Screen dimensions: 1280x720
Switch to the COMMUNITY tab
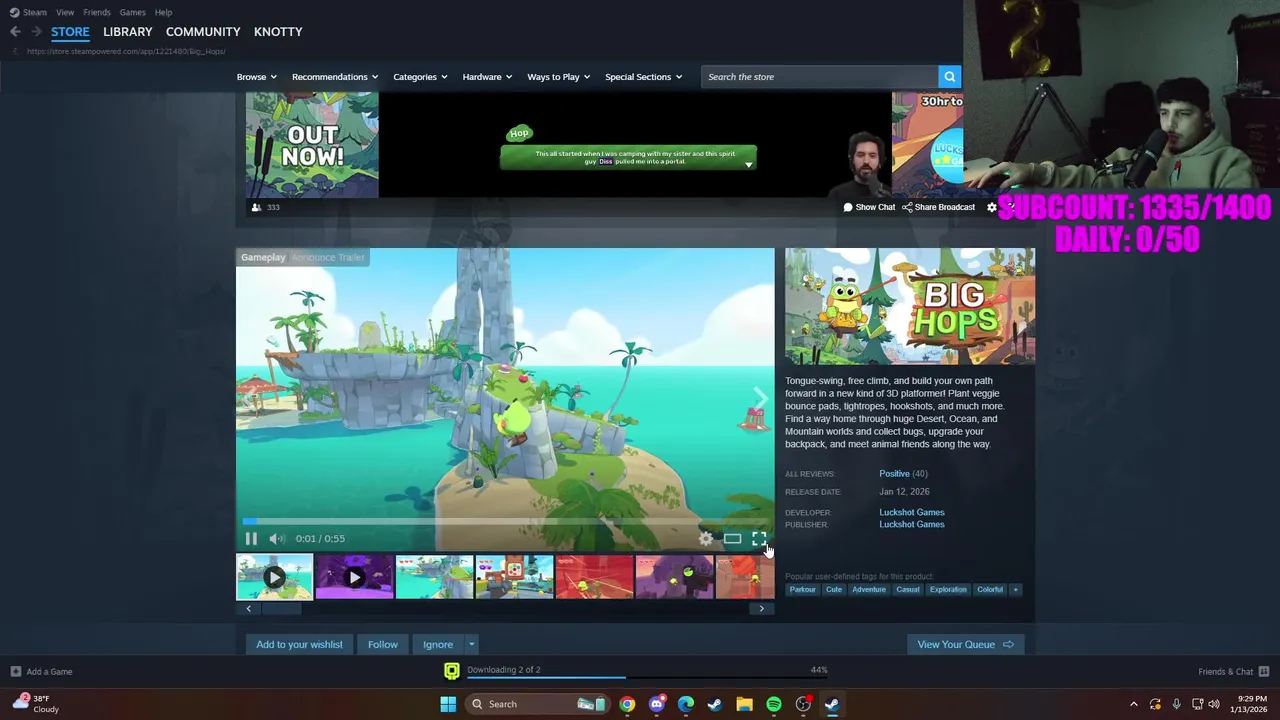(x=203, y=32)
